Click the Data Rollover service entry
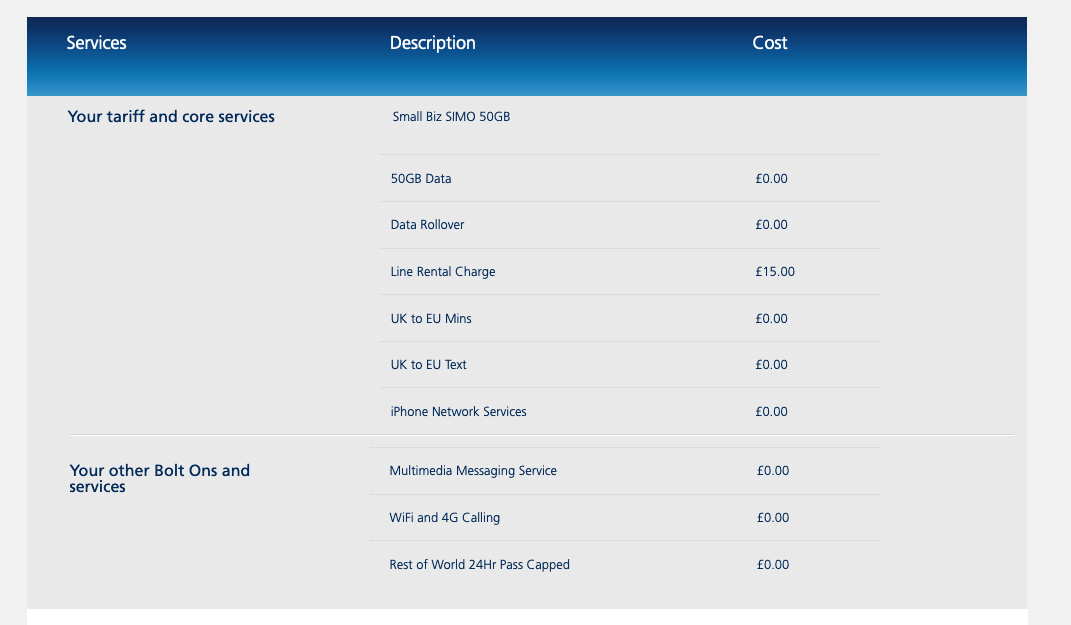The height and width of the screenshot is (625, 1071). pyautogui.click(x=427, y=225)
